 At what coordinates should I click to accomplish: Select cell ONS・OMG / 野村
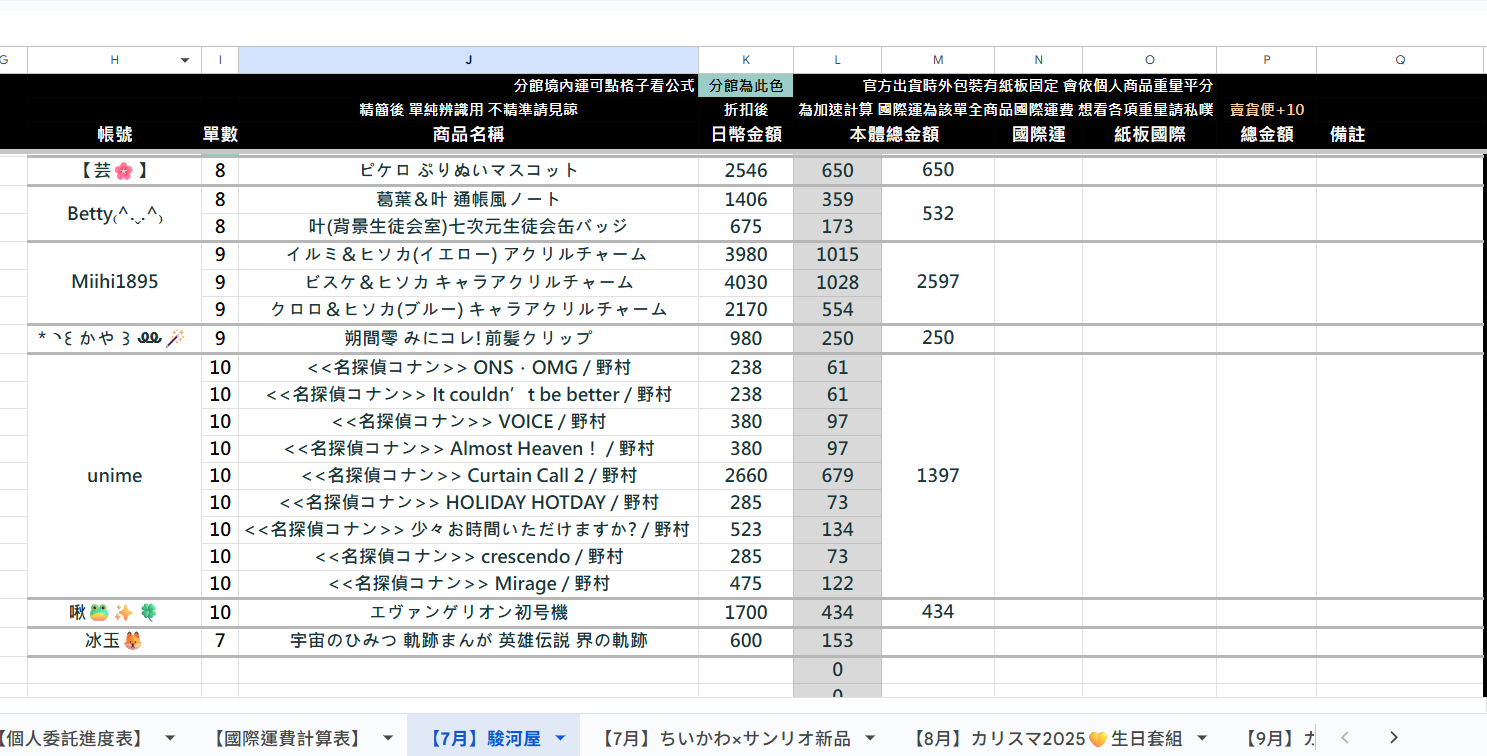(x=468, y=368)
